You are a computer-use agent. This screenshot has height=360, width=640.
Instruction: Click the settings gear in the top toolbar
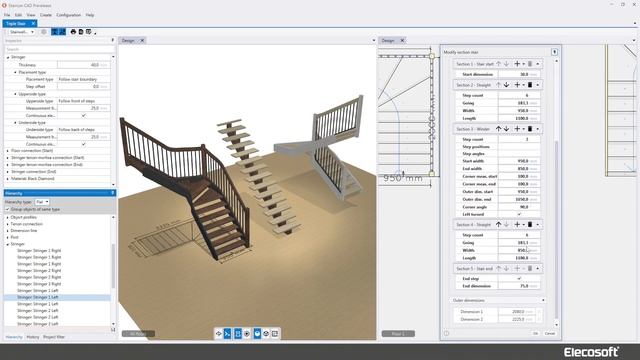coord(44,32)
